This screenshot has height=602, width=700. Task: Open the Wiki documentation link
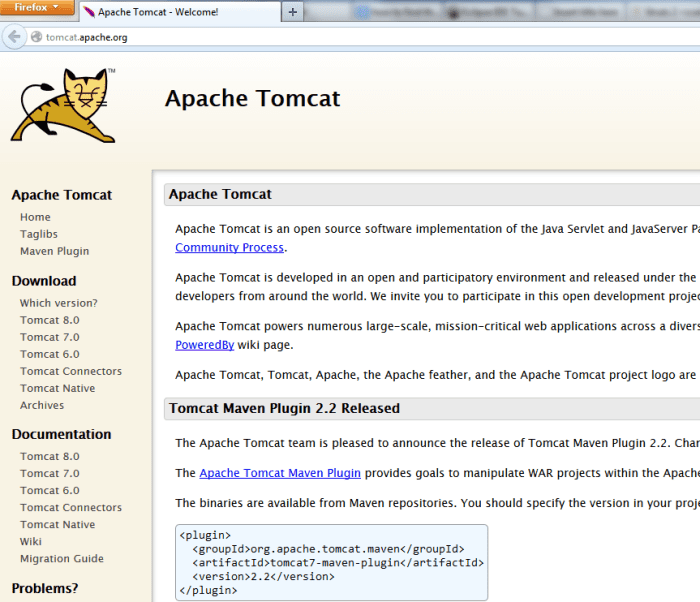click(x=31, y=541)
